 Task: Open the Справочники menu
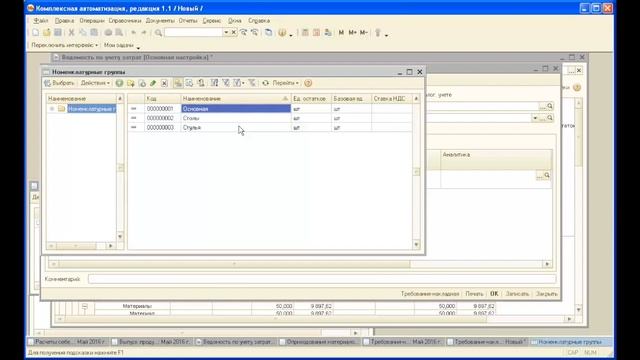tap(124, 20)
